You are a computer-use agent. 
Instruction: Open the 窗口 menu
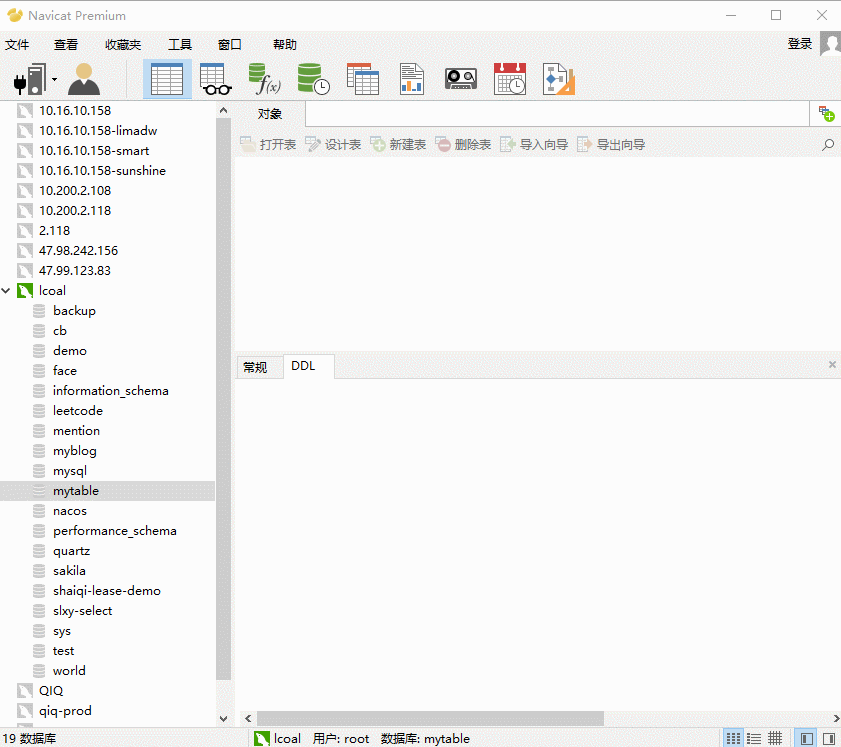pyautogui.click(x=229, y=45)
